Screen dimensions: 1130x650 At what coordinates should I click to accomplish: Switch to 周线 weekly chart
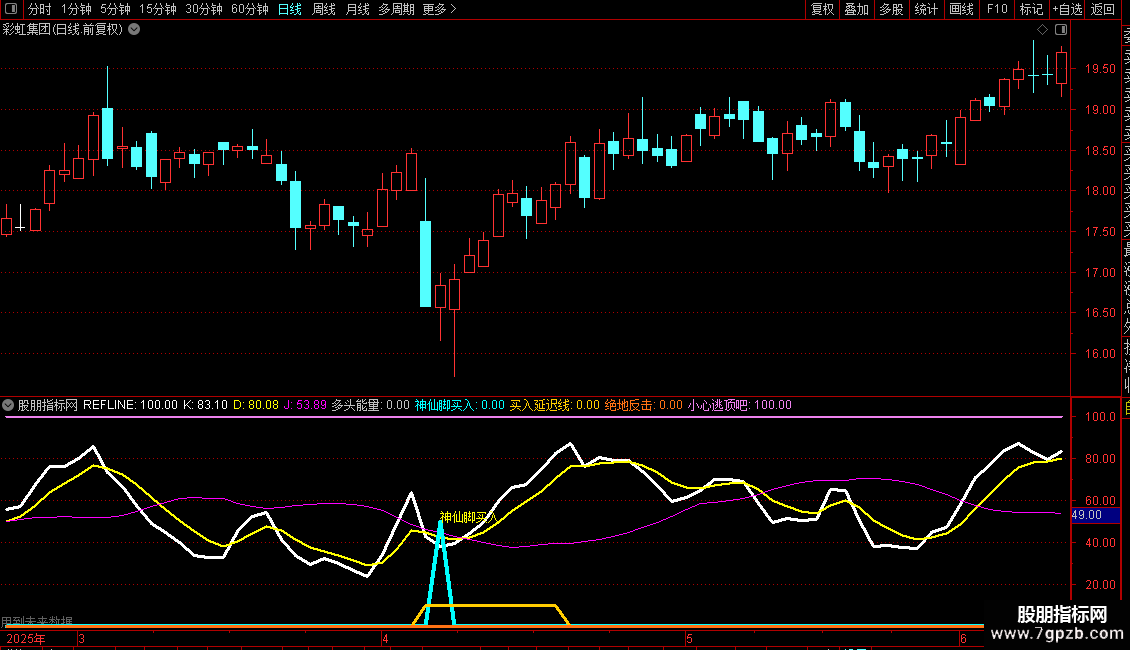(324, 9)
